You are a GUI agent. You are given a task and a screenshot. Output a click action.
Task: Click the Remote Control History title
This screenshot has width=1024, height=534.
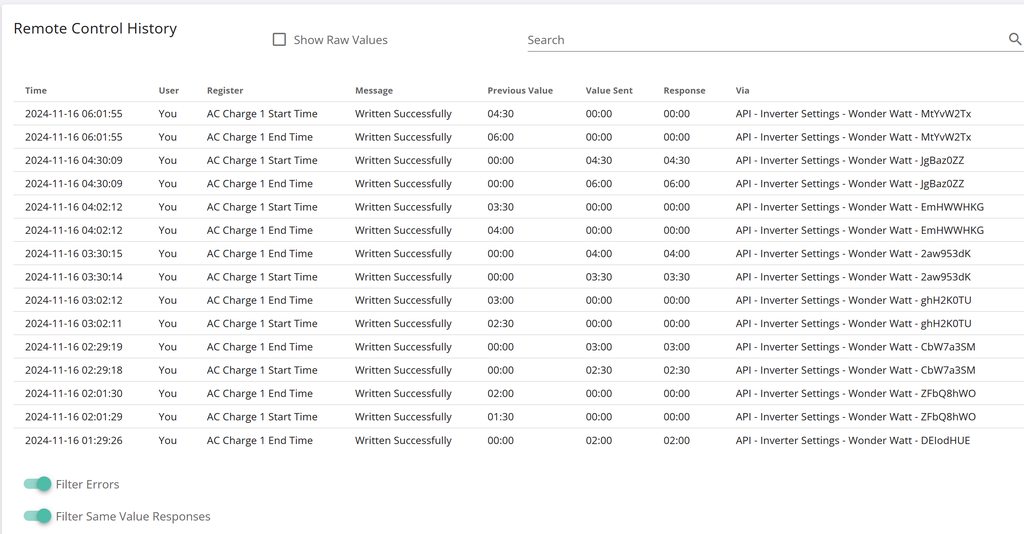(x=95, y=29)
